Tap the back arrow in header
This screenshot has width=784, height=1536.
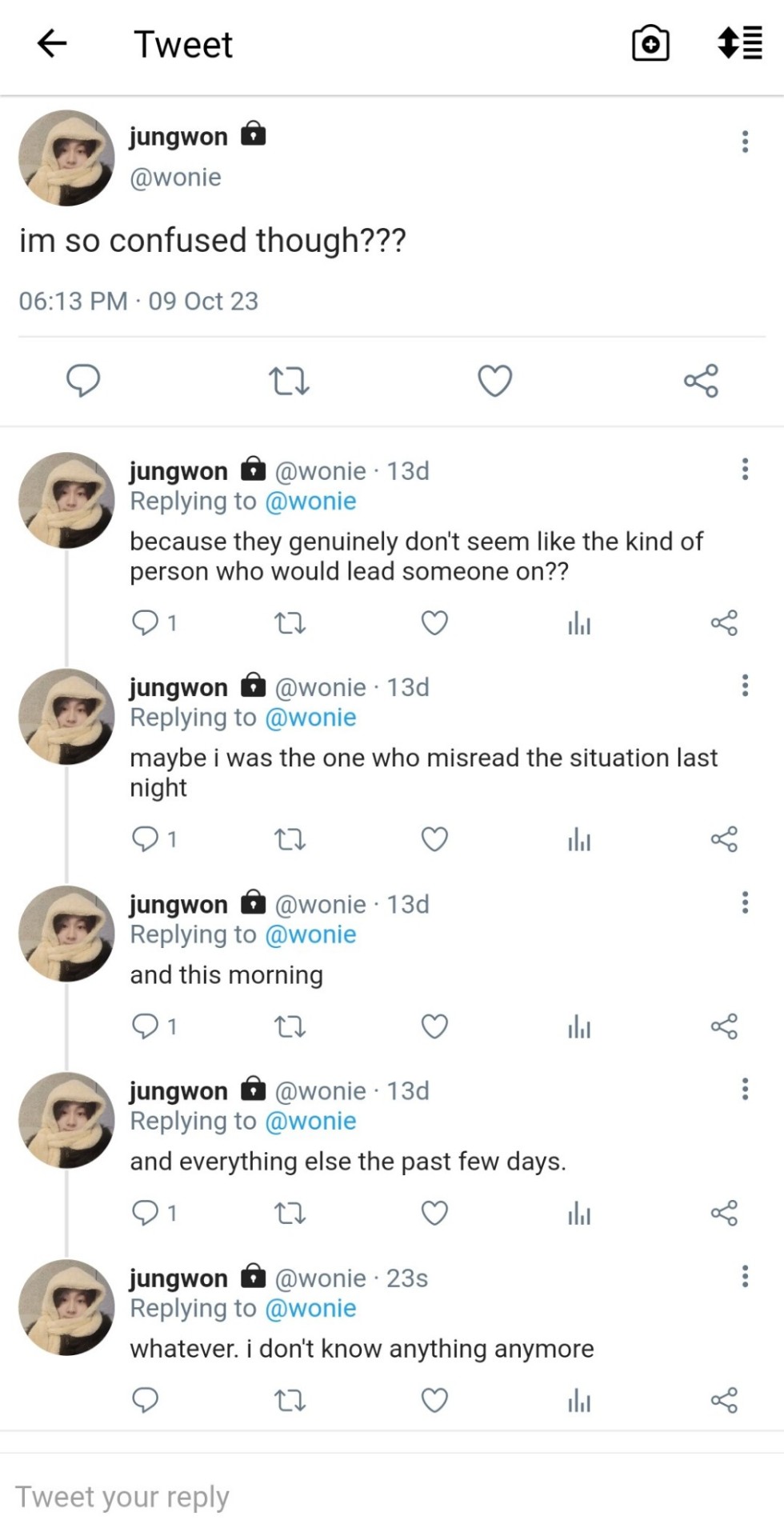pyautogui.click(x=52, y=44)
